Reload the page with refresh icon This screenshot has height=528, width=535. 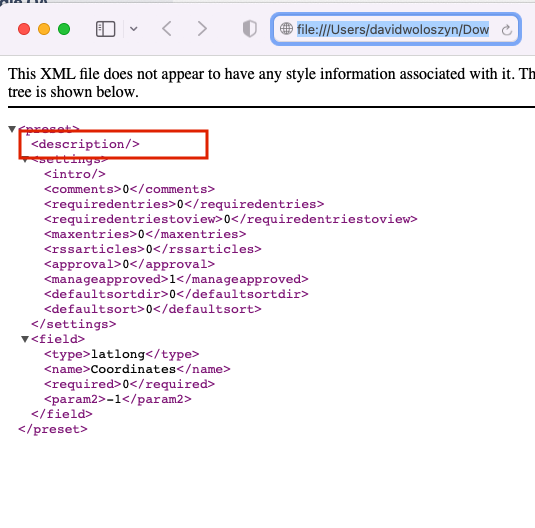[x=507, y=30]
